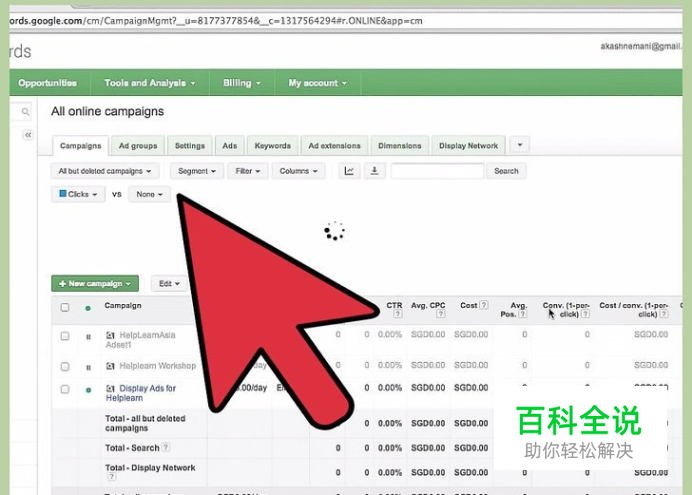The image size is (692, 495).
Task: Click 'Total - Display Network' row label
Action: [x=150, y=468]
